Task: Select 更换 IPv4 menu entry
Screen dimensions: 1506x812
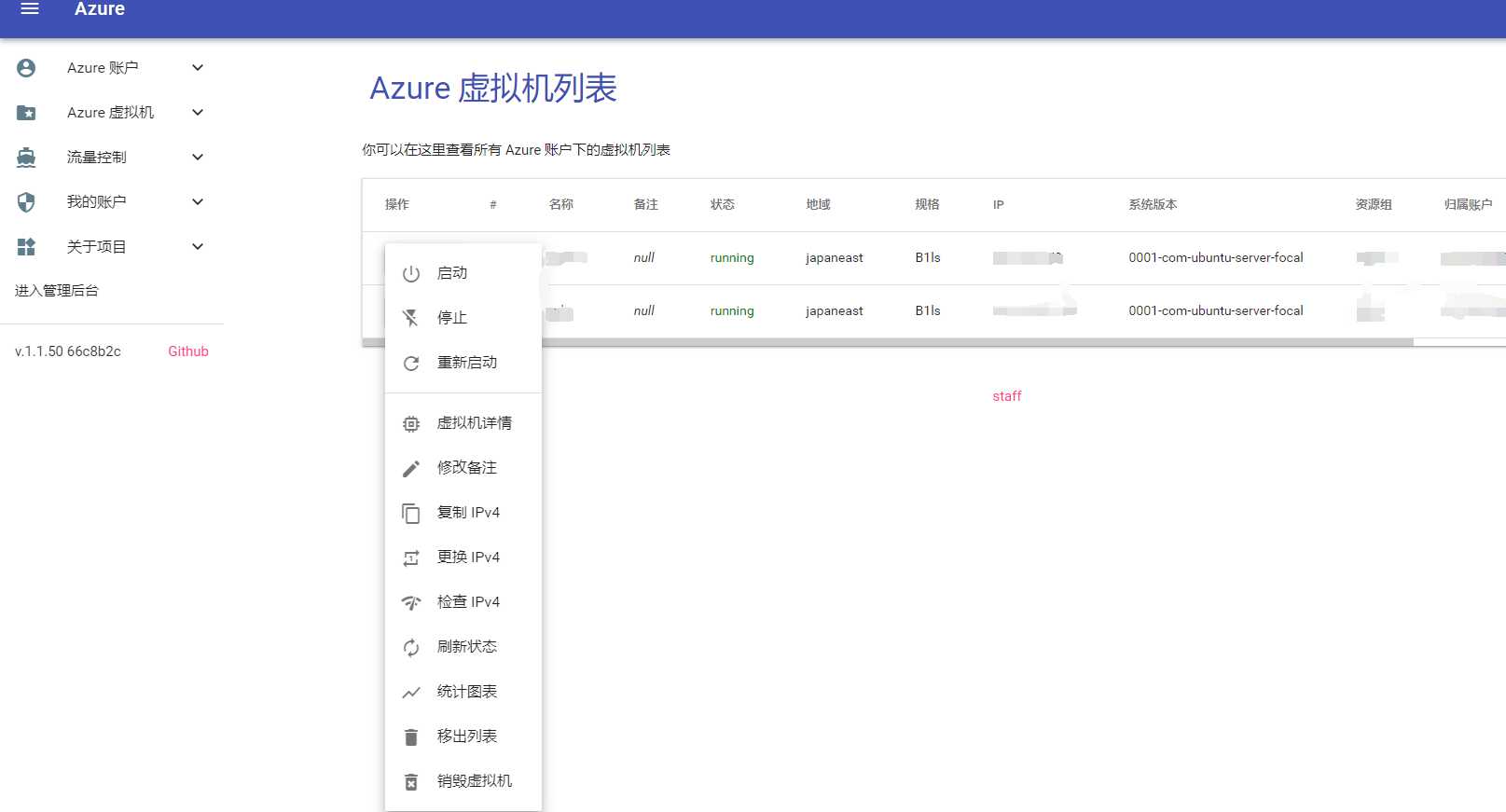Action: coord(463,557)
